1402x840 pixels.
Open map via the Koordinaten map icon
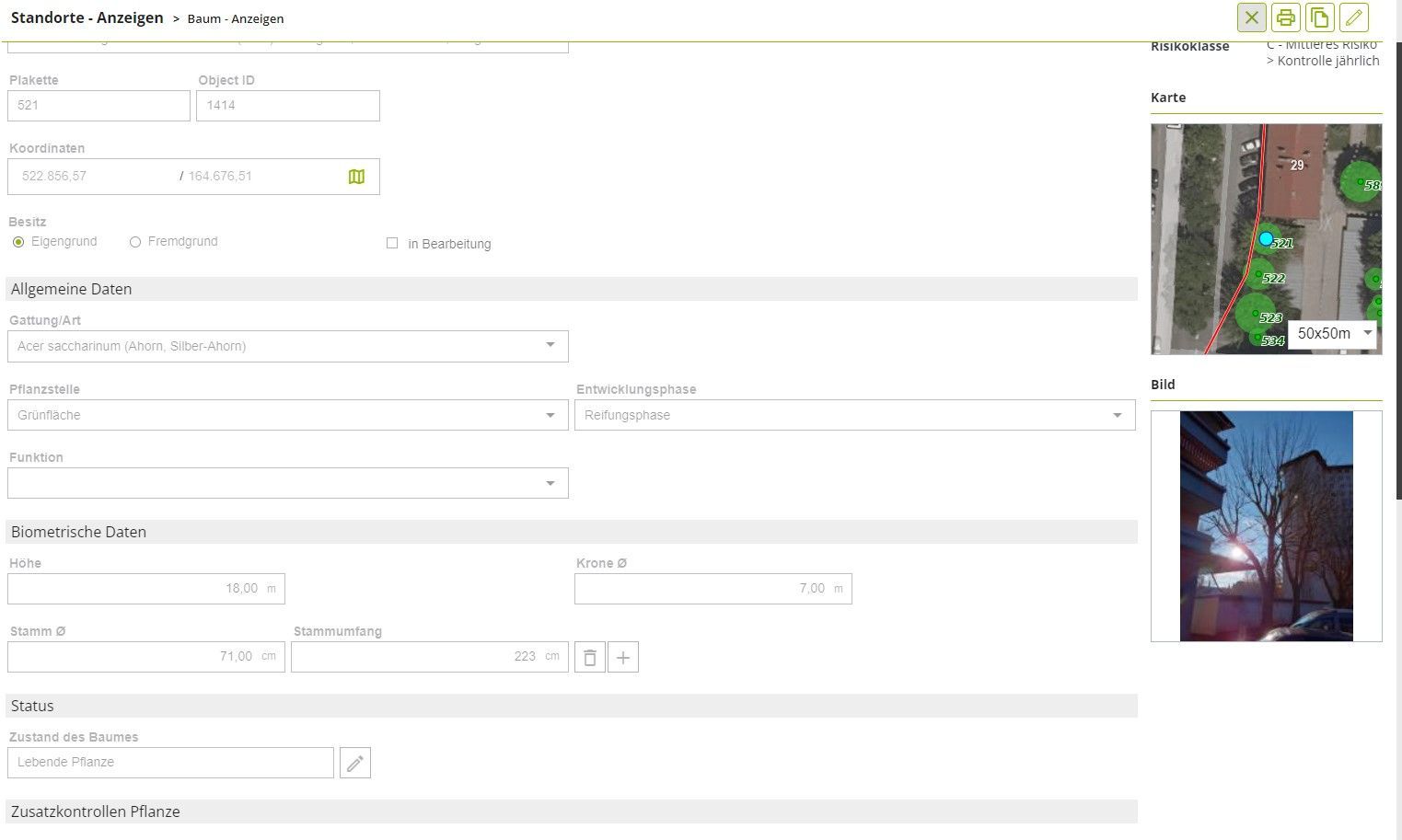tap(356, 177)
